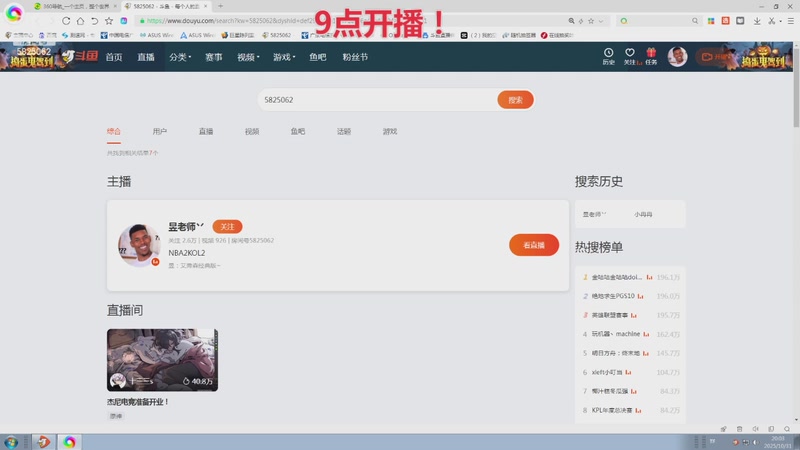The width and height of the screenshot is (800, 450).
Task: Expand the address bar dropdown chevron
Action: [x=601, y=21]
